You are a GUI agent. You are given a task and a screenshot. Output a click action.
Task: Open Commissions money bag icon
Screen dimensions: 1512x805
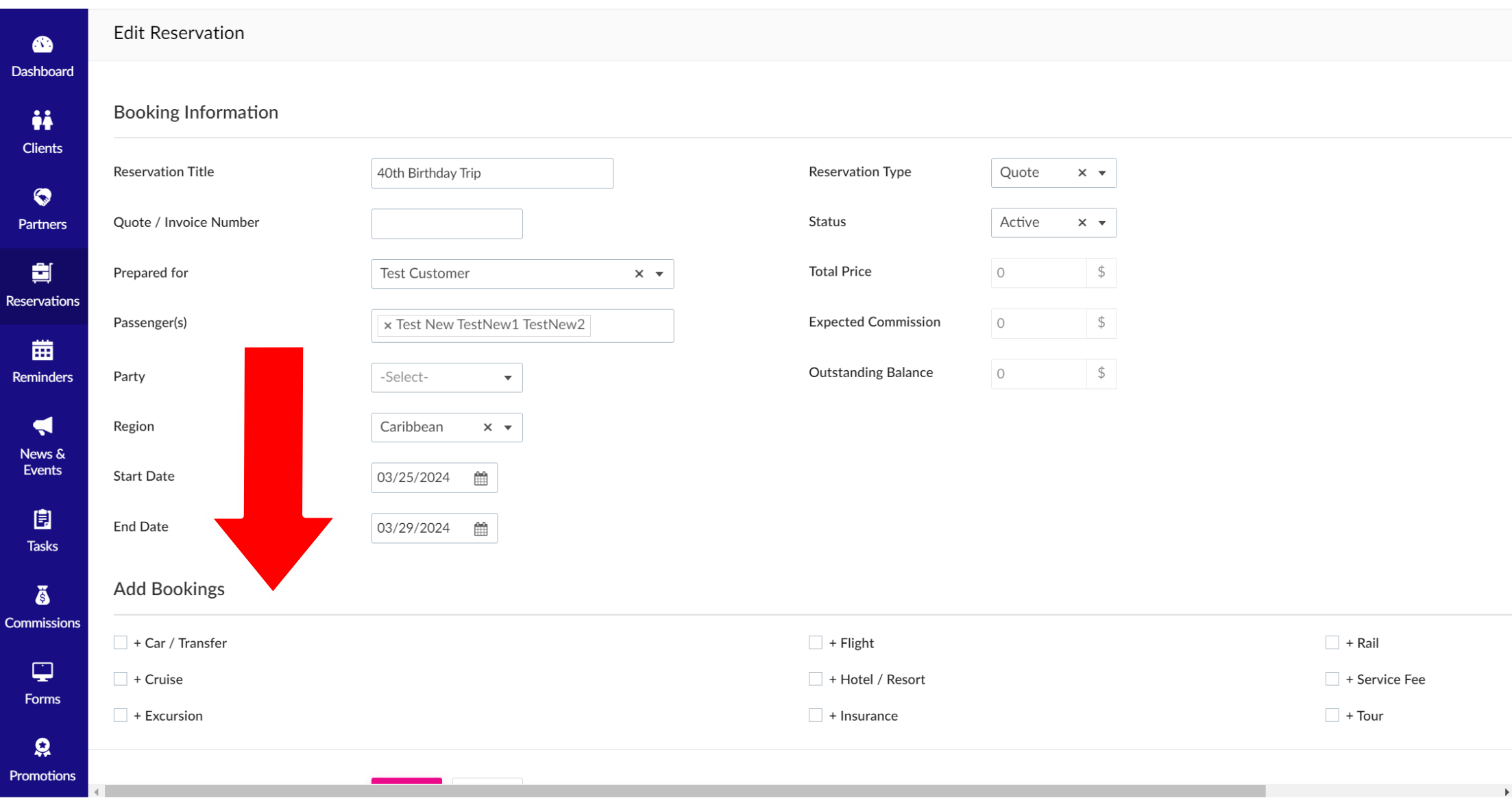coord(42,596)
